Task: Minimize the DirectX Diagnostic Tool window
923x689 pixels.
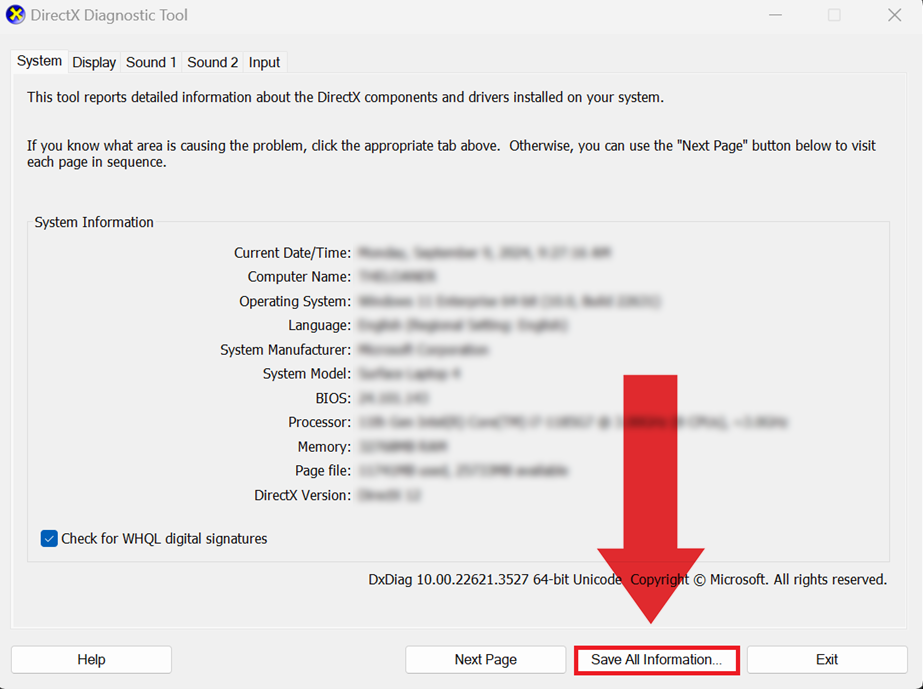Action: tap(773, 16)
